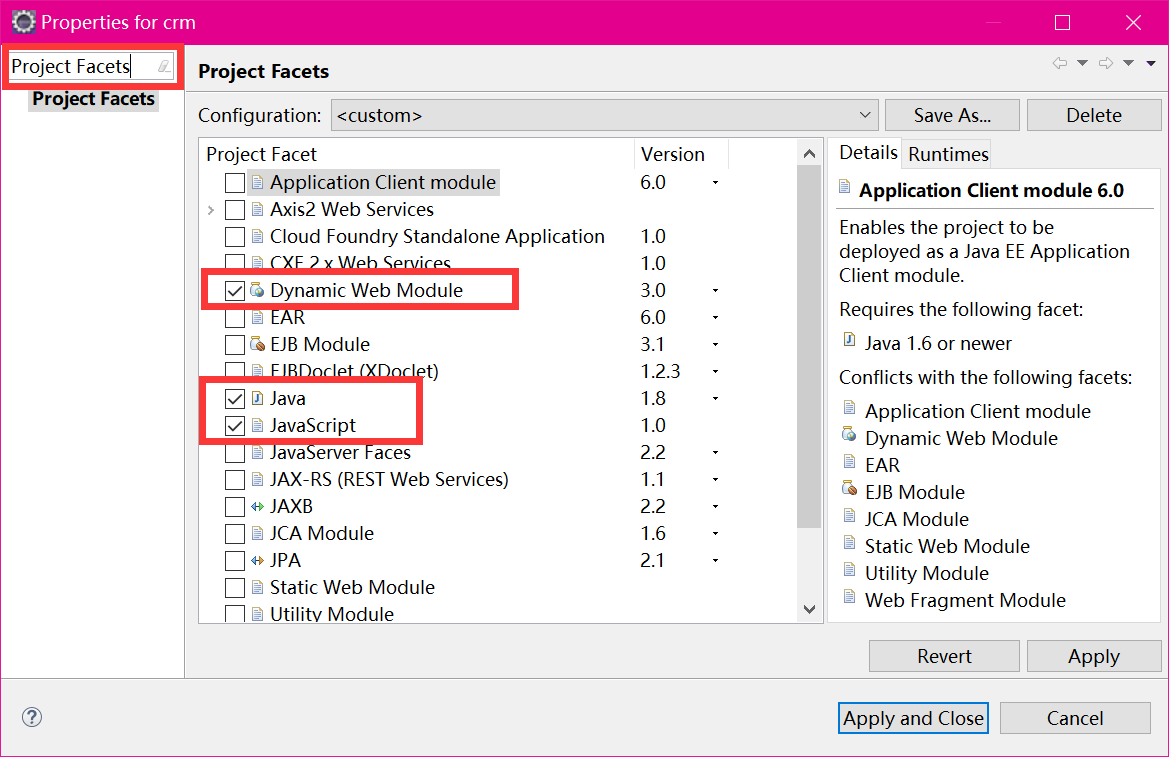Screen dimensions: 1169x757
Task: Click the Save As button
Action: click(951, 114)
